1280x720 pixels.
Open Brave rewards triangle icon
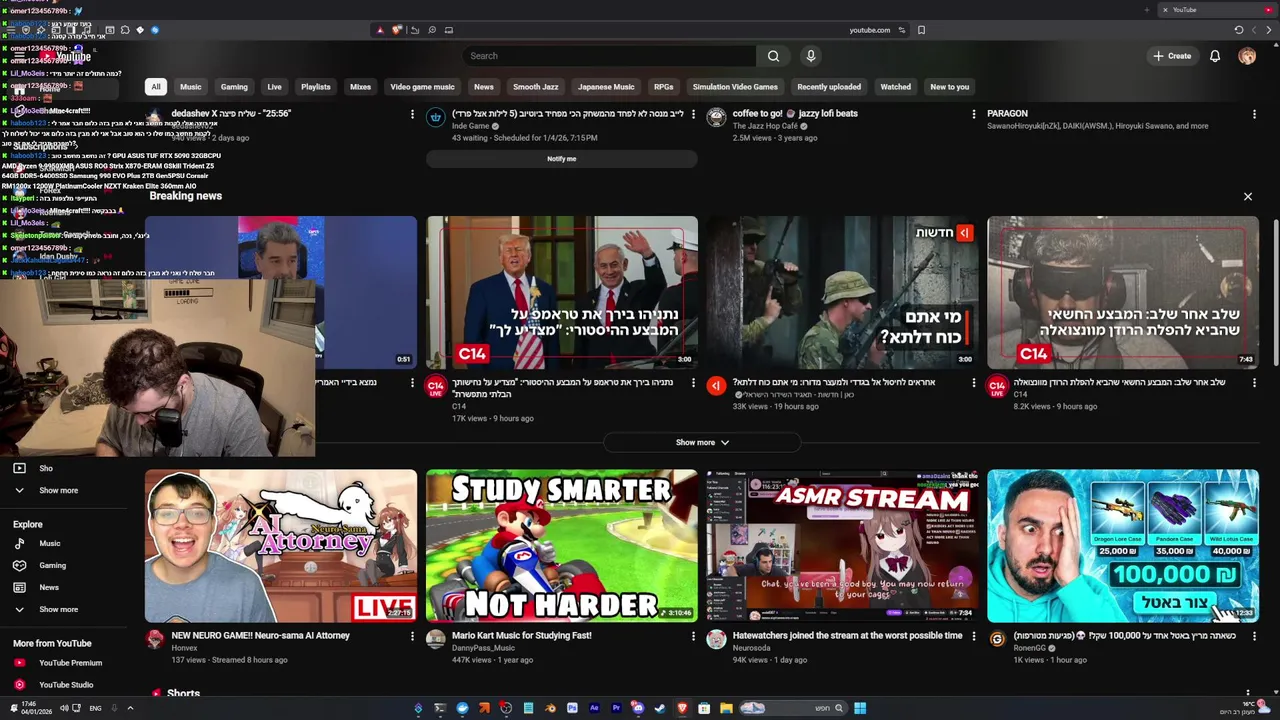pyautogui.click(x=380, y=30)
